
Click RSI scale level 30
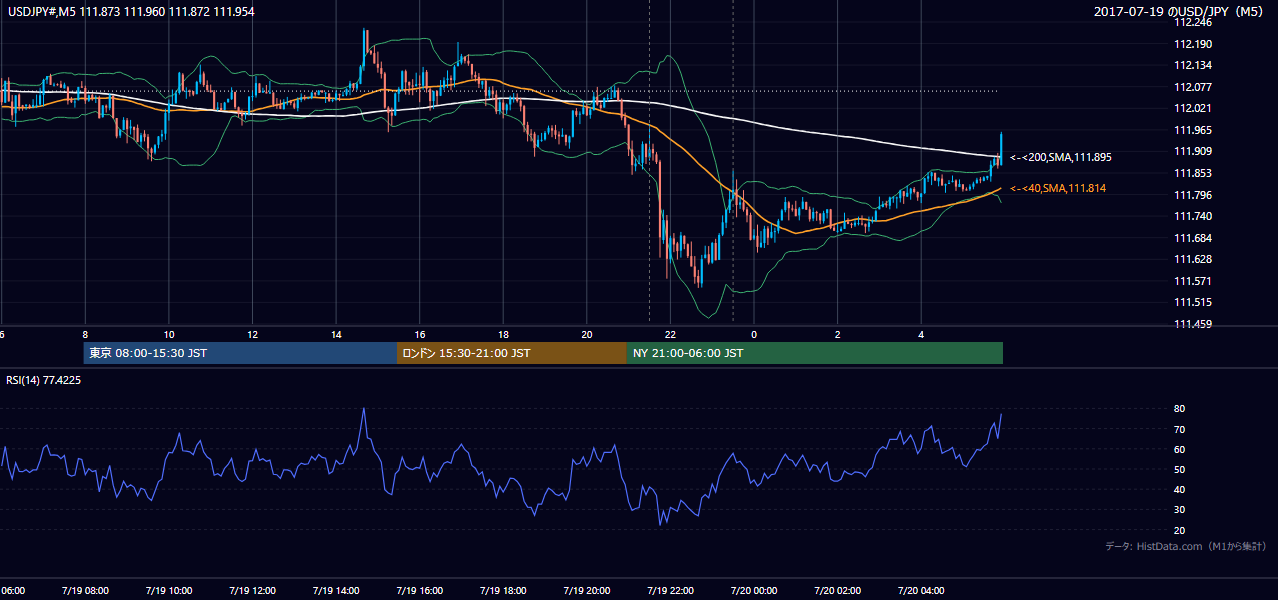pos(1180,509)
